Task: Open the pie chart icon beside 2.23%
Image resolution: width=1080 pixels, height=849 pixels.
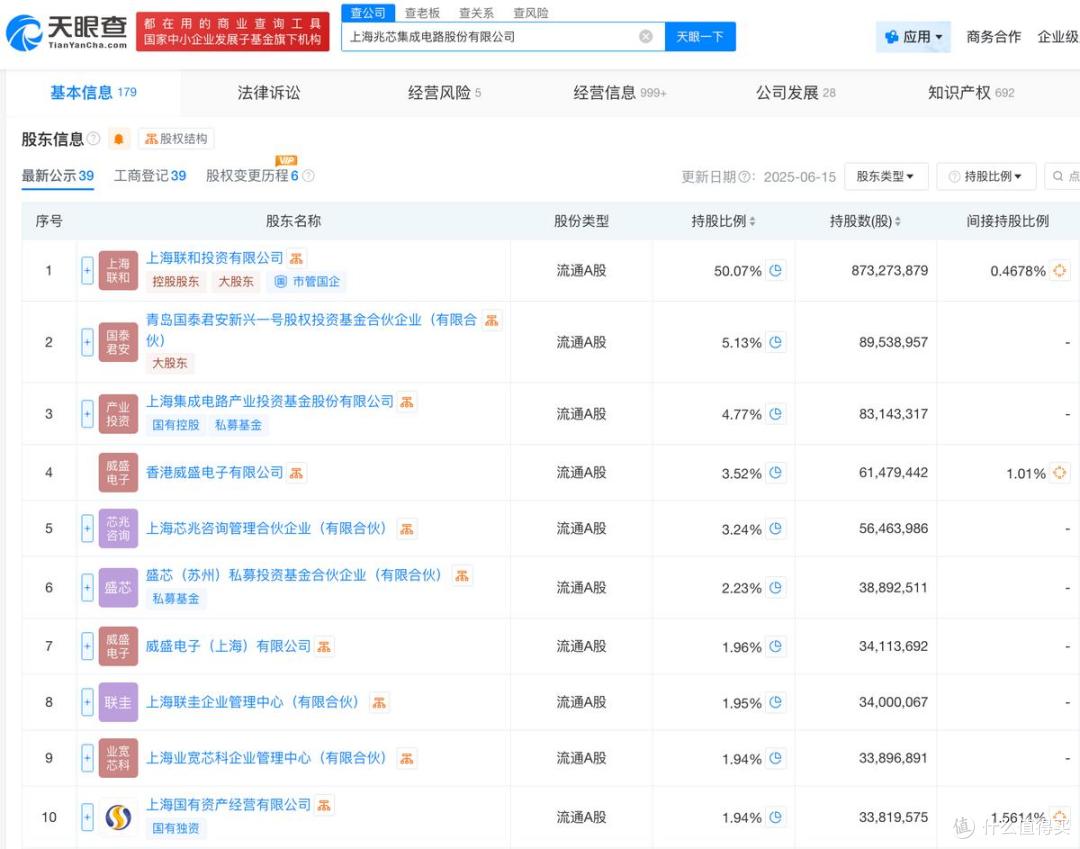Action: 776,587
